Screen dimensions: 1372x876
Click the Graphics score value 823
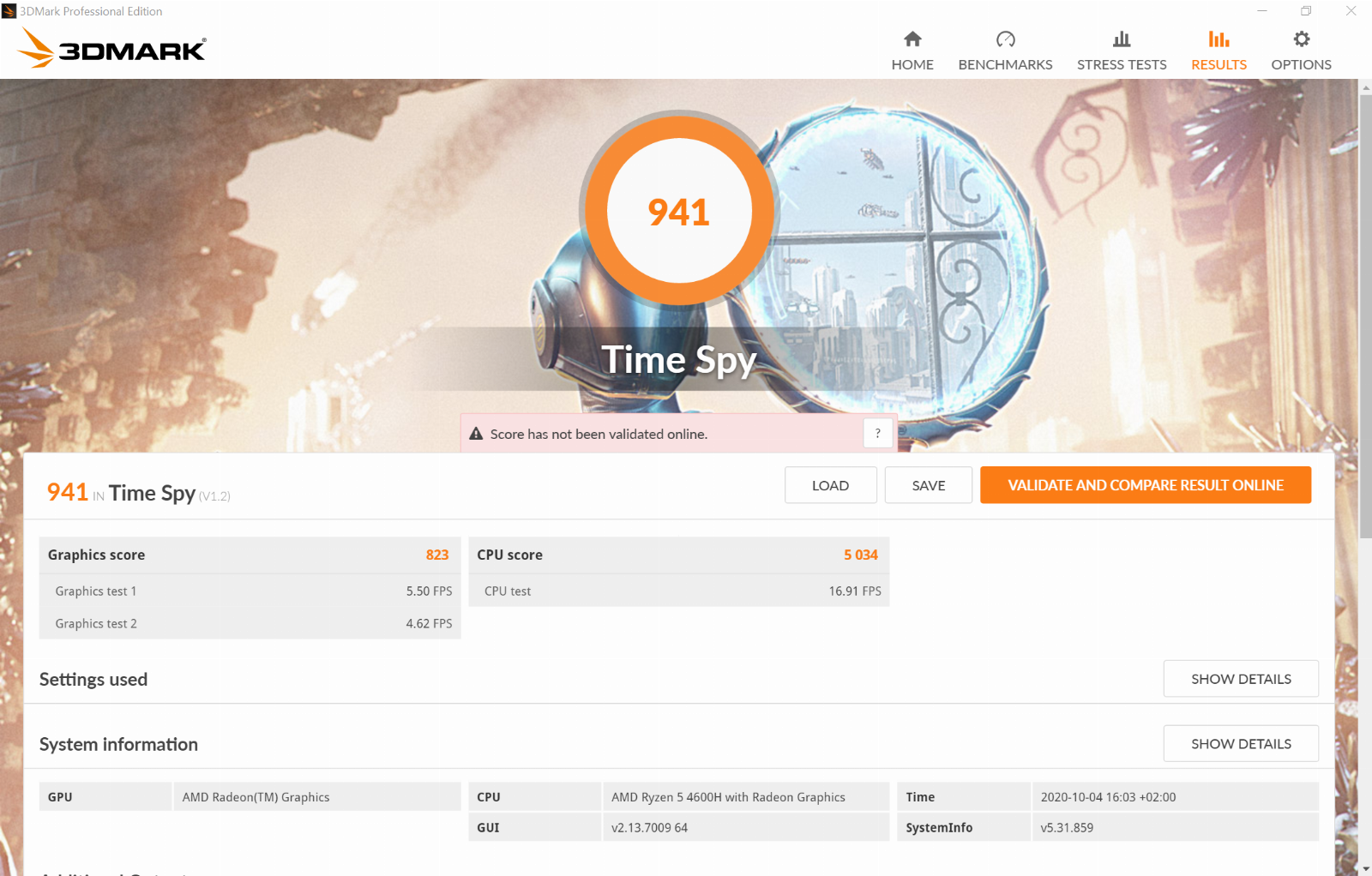tap(437, 555)
